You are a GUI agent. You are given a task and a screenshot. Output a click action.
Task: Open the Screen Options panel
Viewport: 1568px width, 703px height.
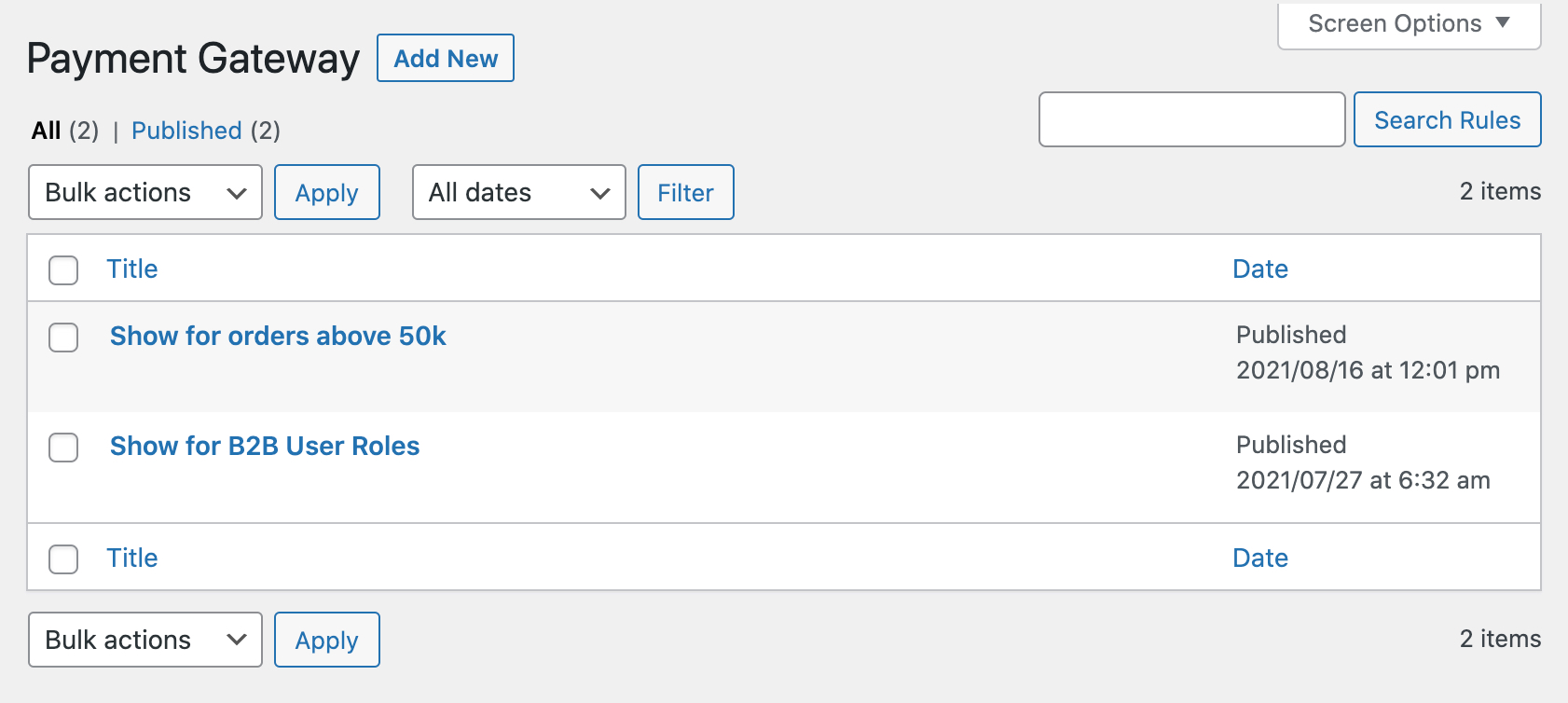1407,23
